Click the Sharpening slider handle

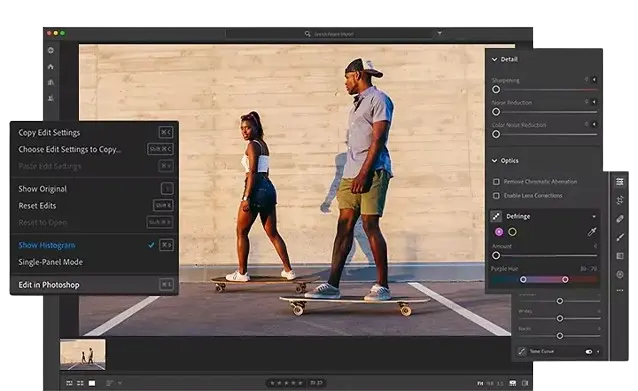click(x=496, y=90)
